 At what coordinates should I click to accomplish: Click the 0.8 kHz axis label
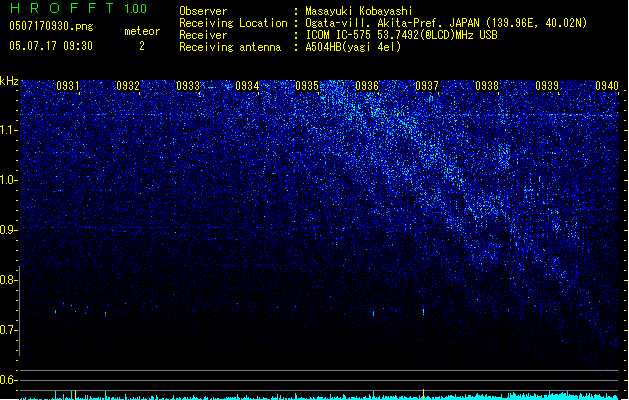[x=8, y=280]
